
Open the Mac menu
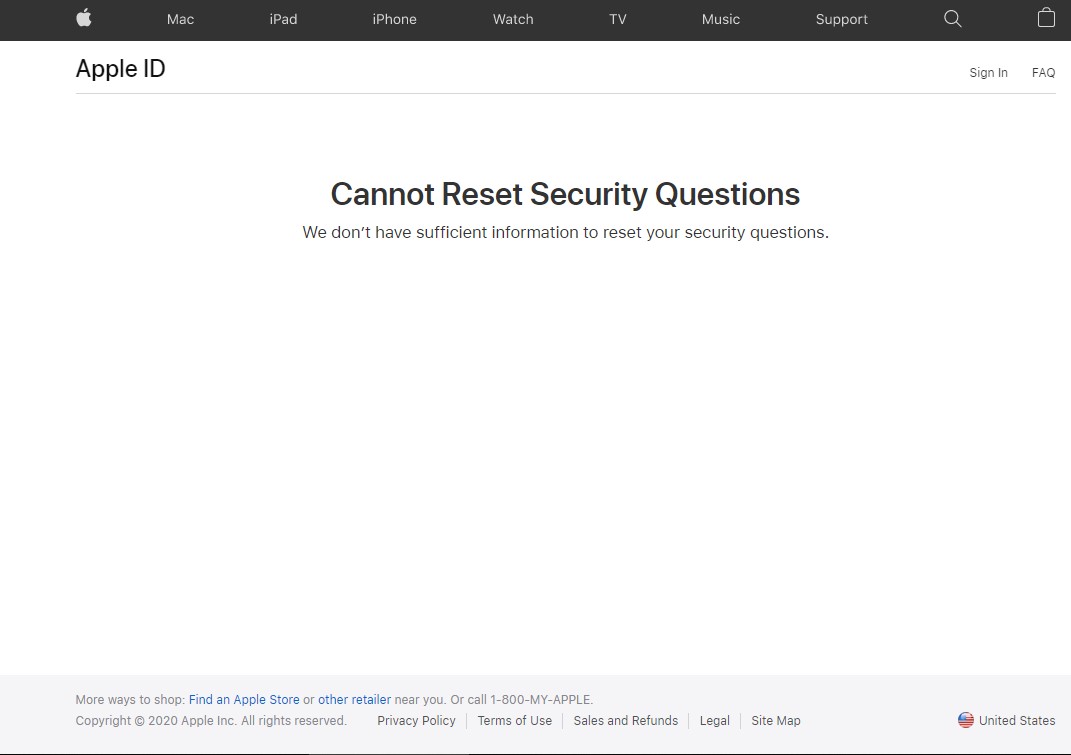pos(180,19)
